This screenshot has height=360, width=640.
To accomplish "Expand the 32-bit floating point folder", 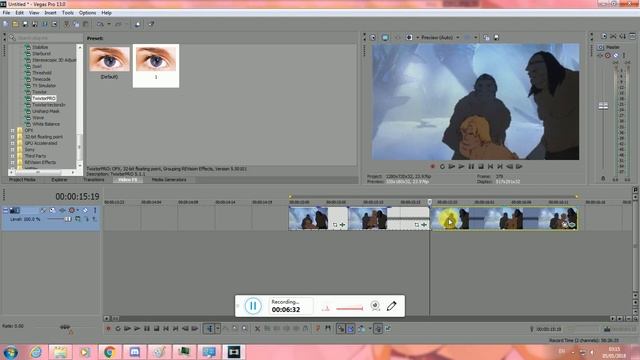I will click(x=12, y=137).
